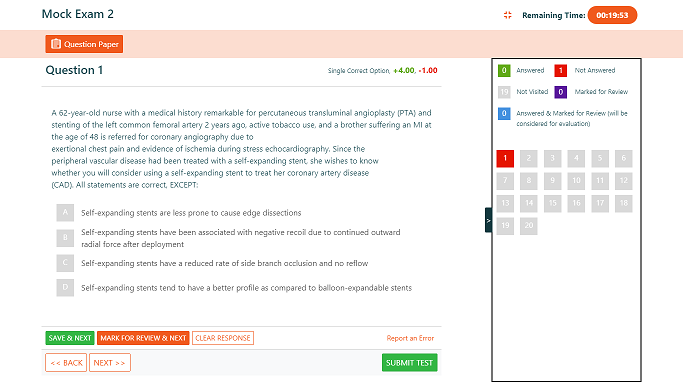Click the Next >> button
This screenshot has height=384, width=683.
pos(110,363)
